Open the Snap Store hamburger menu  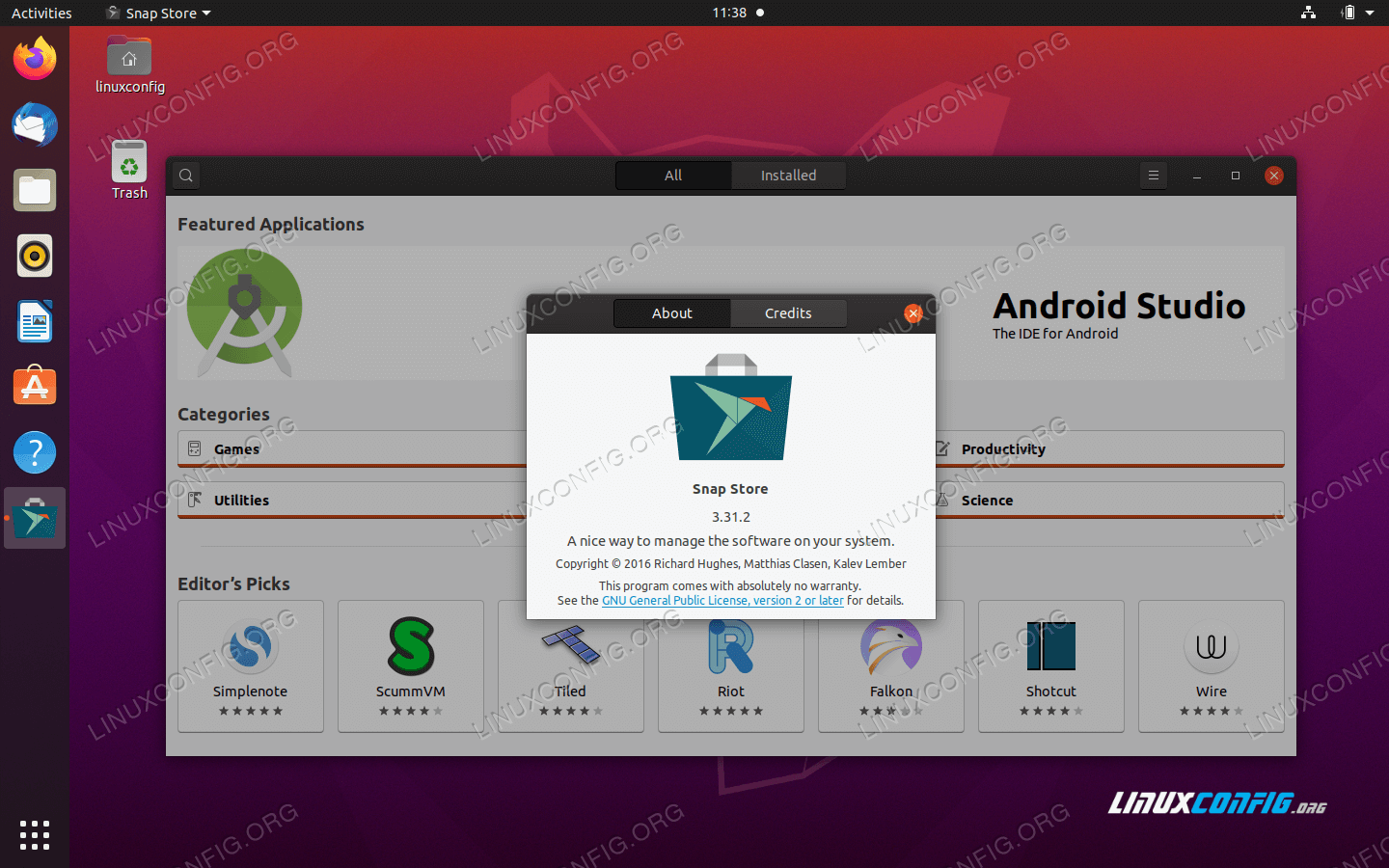click(1153, 176)
